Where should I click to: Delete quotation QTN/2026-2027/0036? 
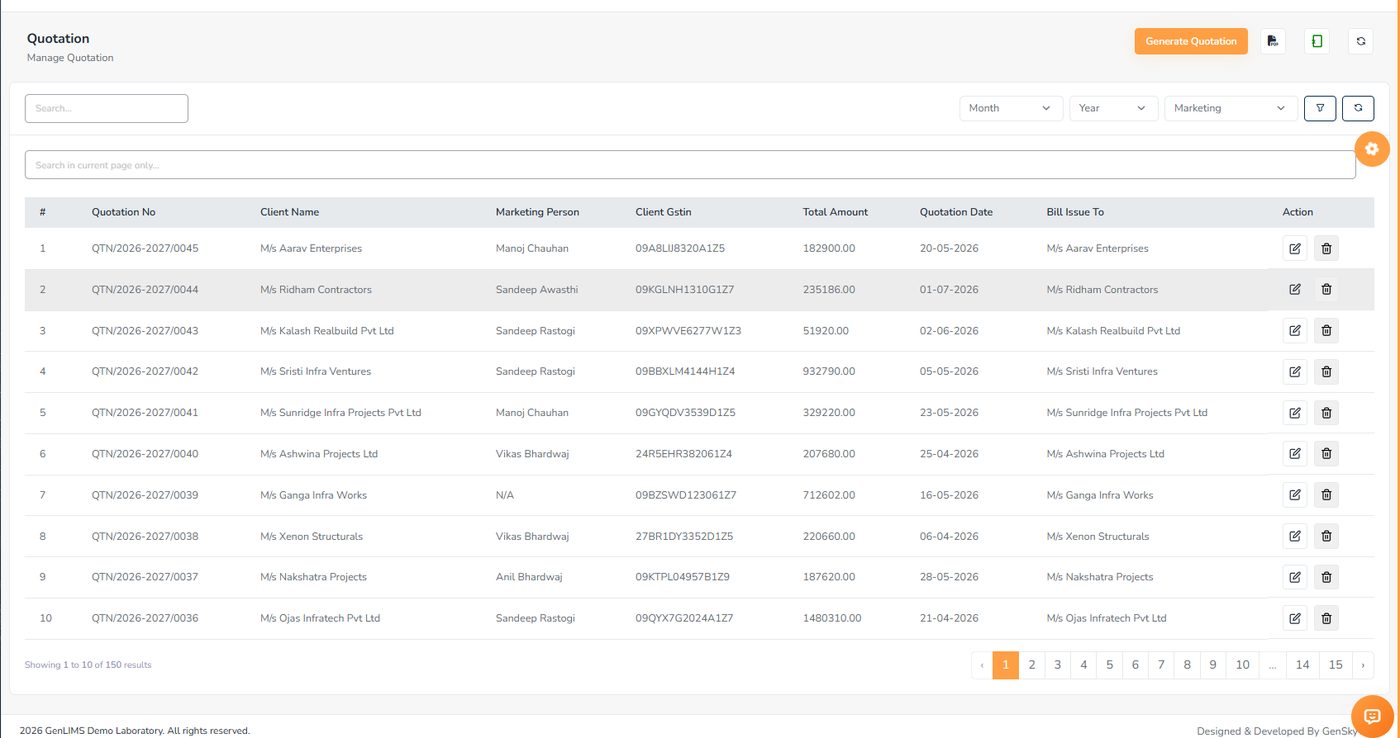pos(1326,618)
